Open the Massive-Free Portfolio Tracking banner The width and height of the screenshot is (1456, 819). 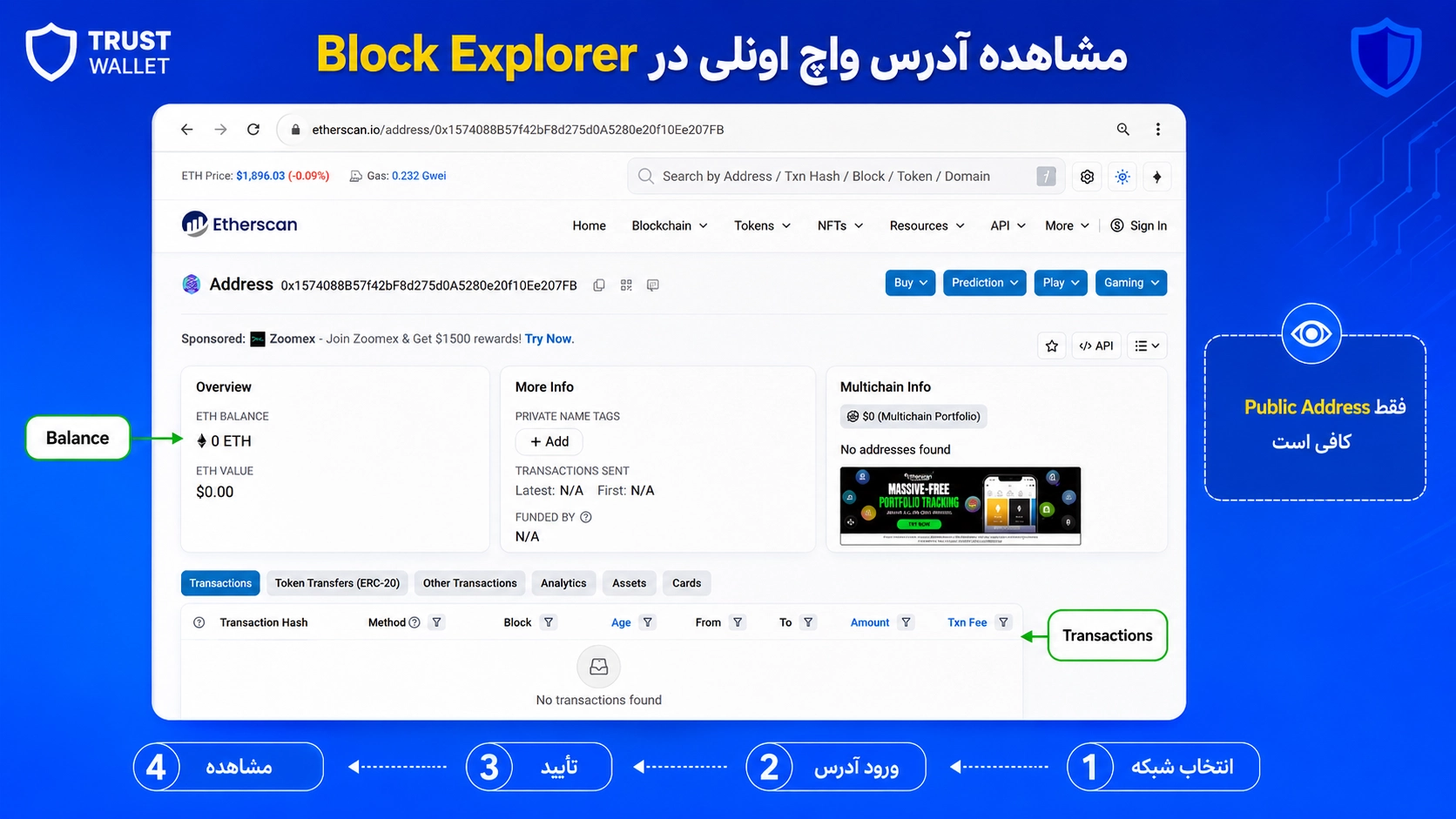pos(961,507)
